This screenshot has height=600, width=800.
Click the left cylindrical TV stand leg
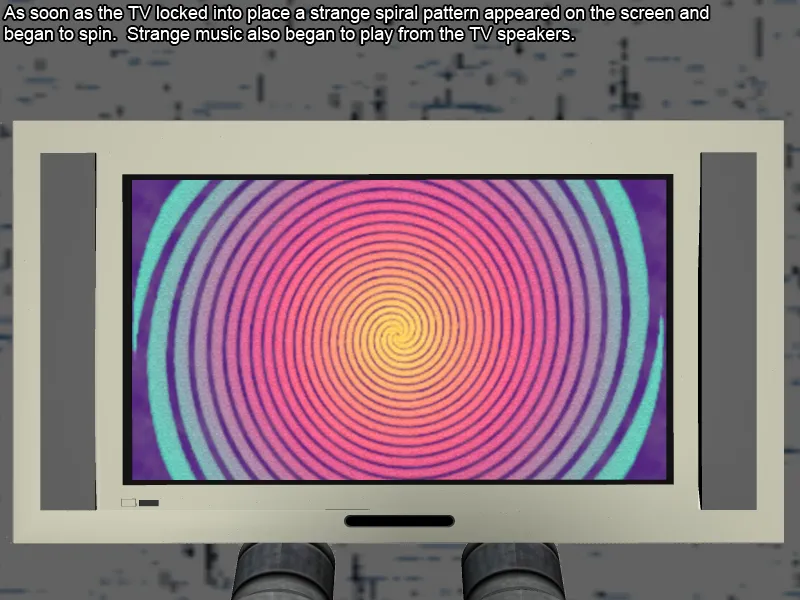tap(284, 571)
